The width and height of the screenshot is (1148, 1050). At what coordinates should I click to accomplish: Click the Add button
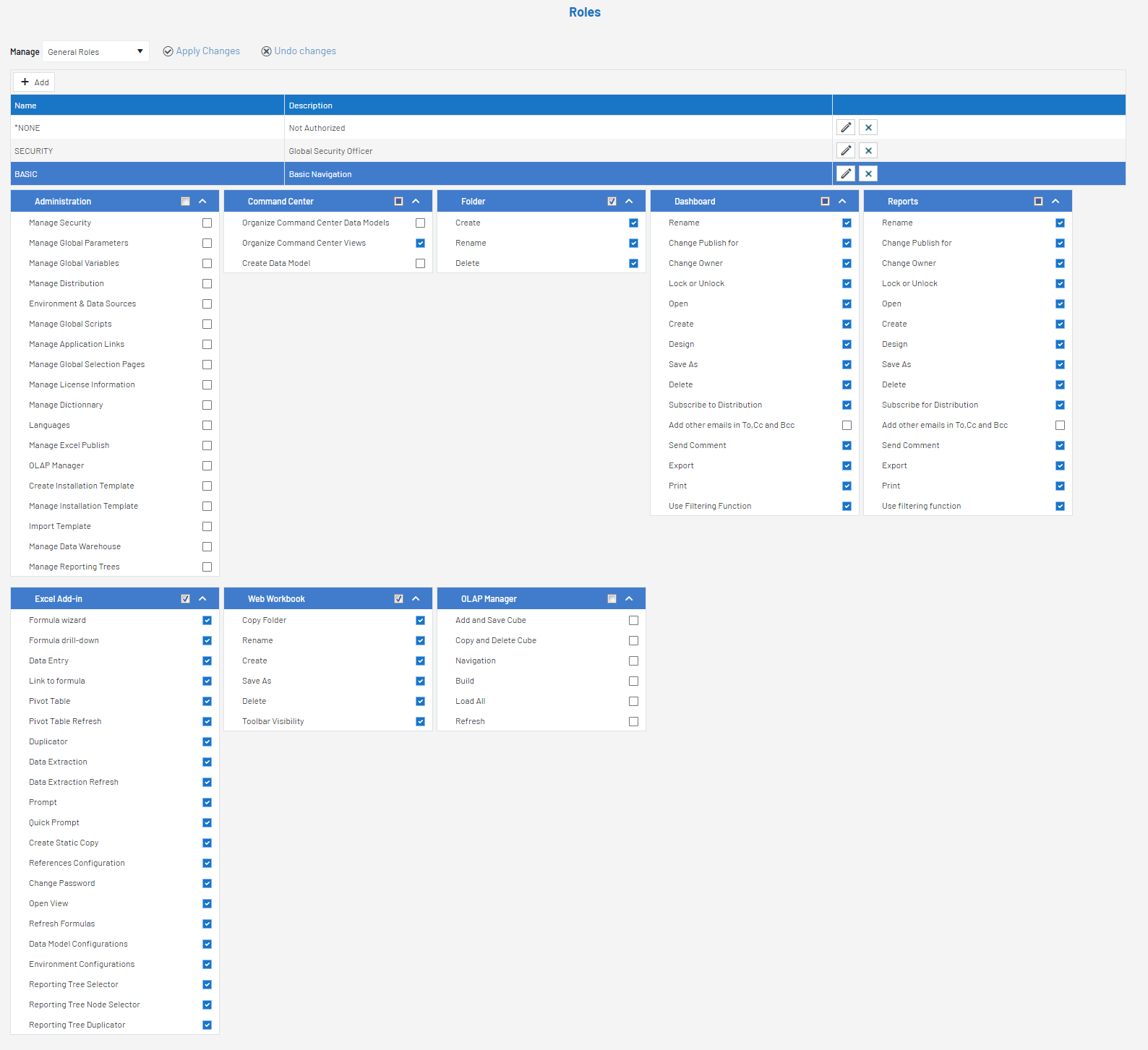(x=34, y=82)
